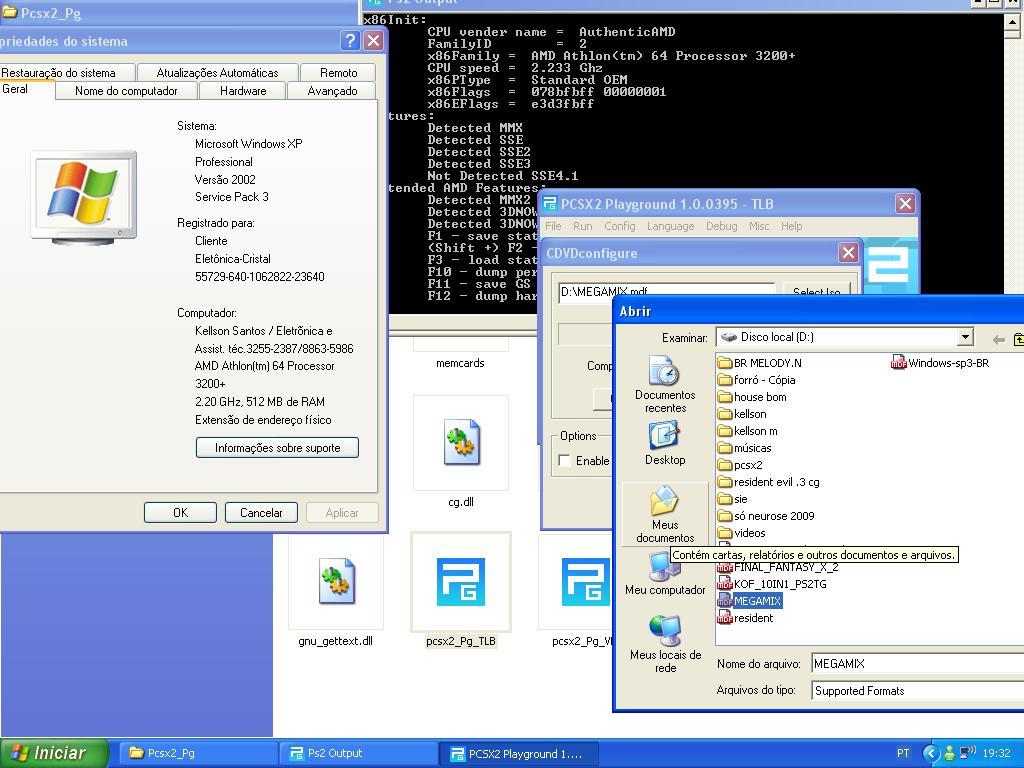The image size is (1024, 768).
Task: Click the Informações sobre suporte button
Action: 278,447
